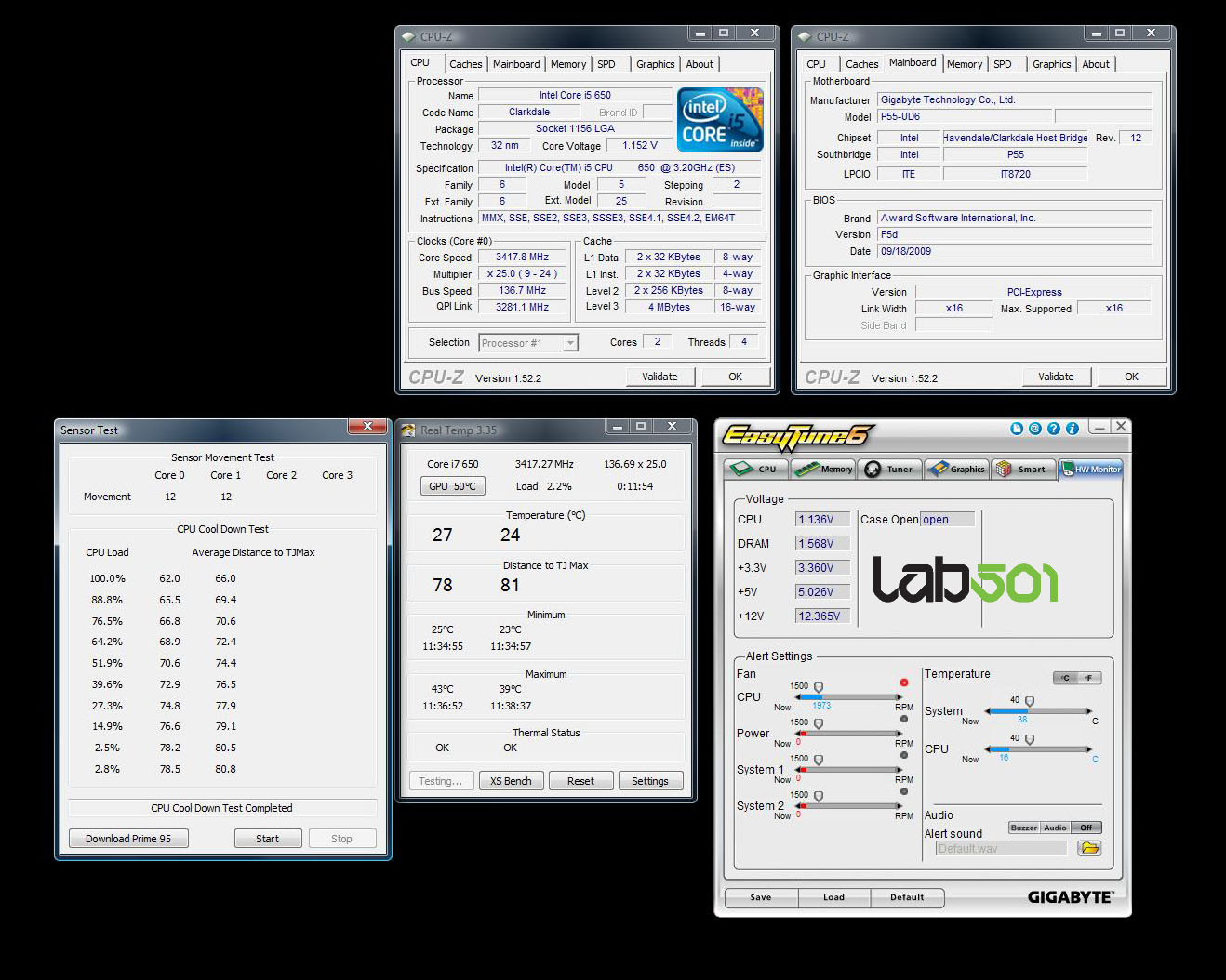Toggle System 2 fan alert indicator
Viewport: 1226px width, 980px height.
903,791
